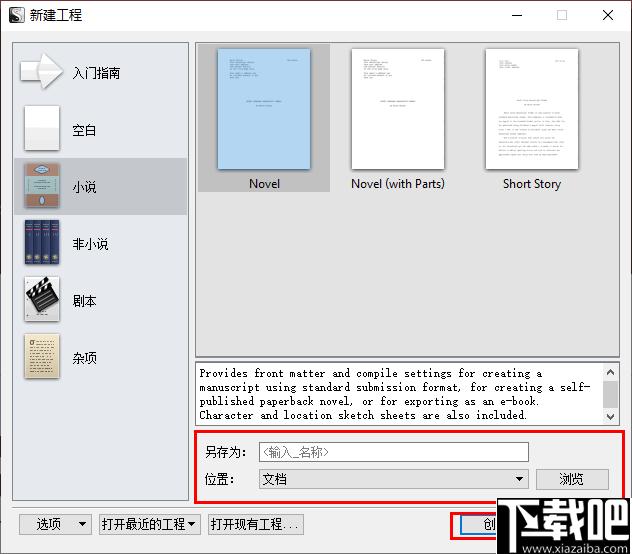The height and width of the screenshot is (554, 632).
Task: Click the 剧本 category label
Action: coord(84,301)
